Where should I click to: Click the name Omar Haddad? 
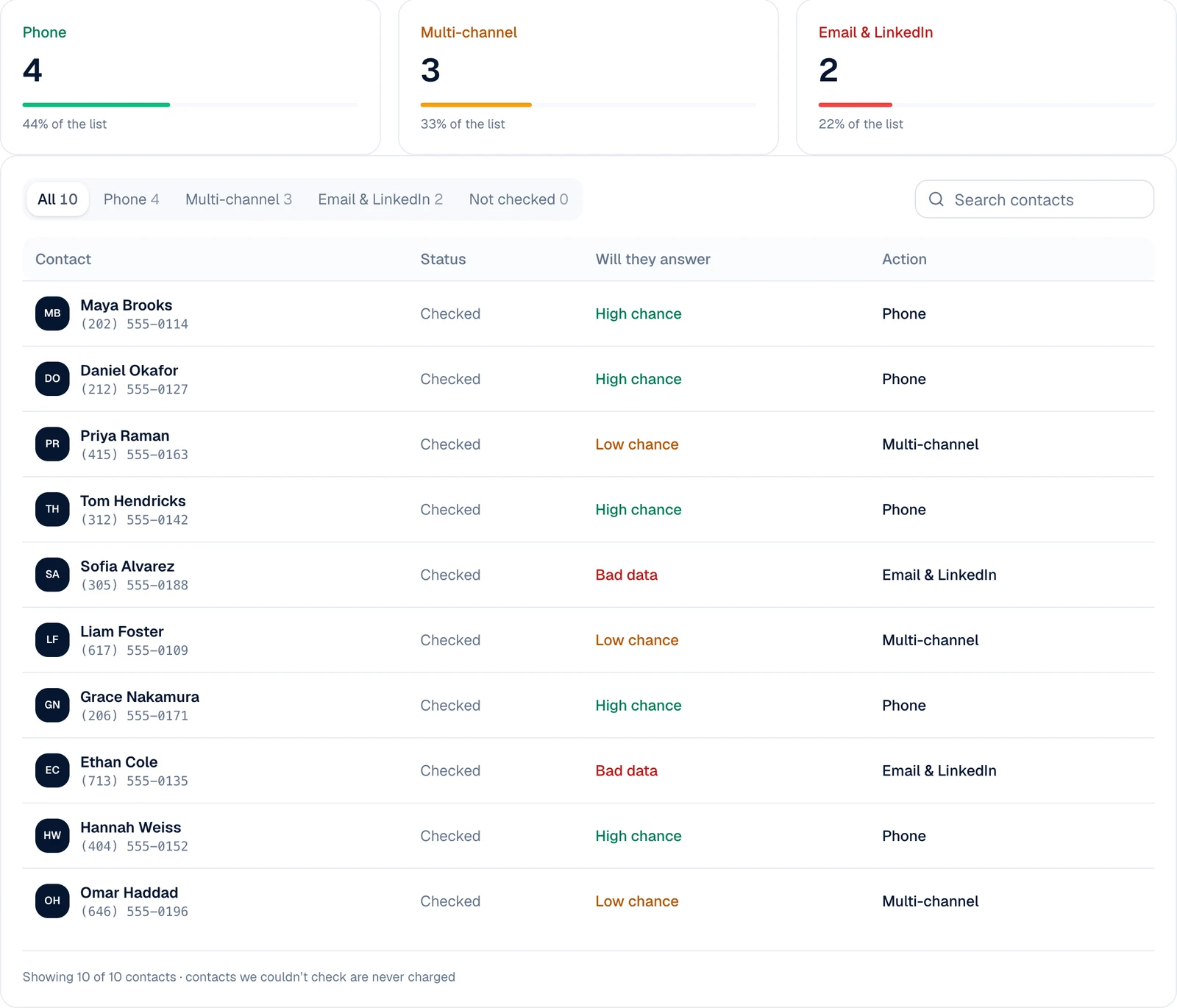pos(129,892)
